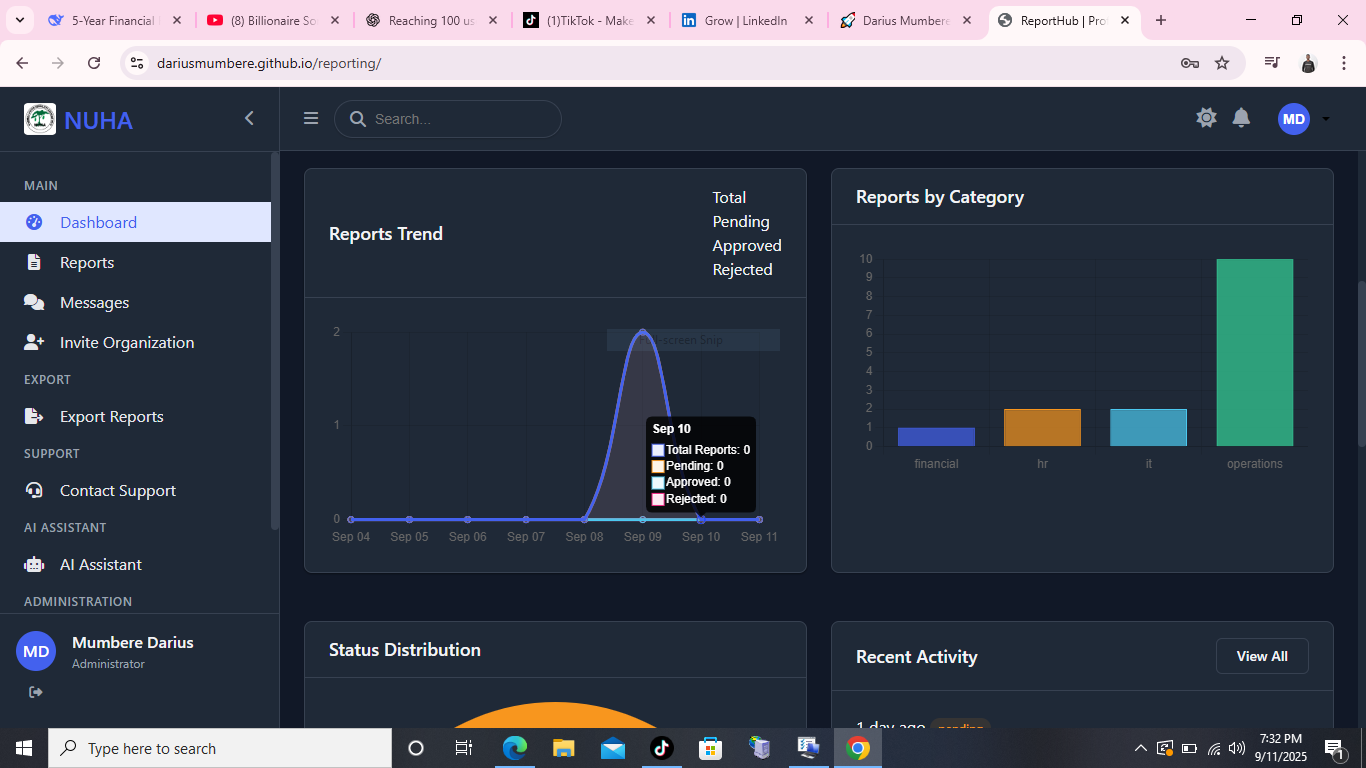Toggle the hamburger menu in the top bar
The height and width of the screenshot is (768, 1366).
[311, 118]
